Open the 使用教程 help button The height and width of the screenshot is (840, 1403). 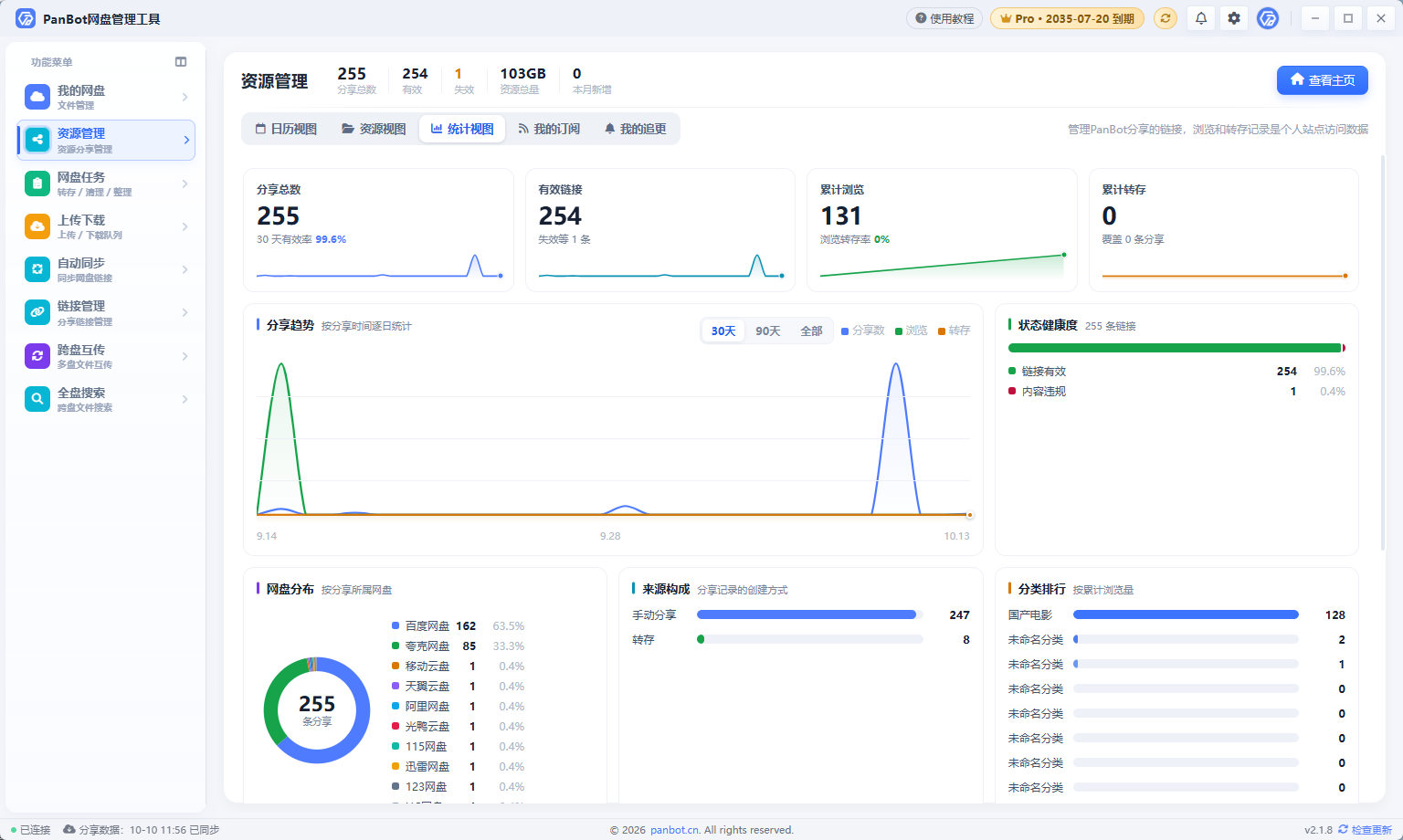(944, 18)
